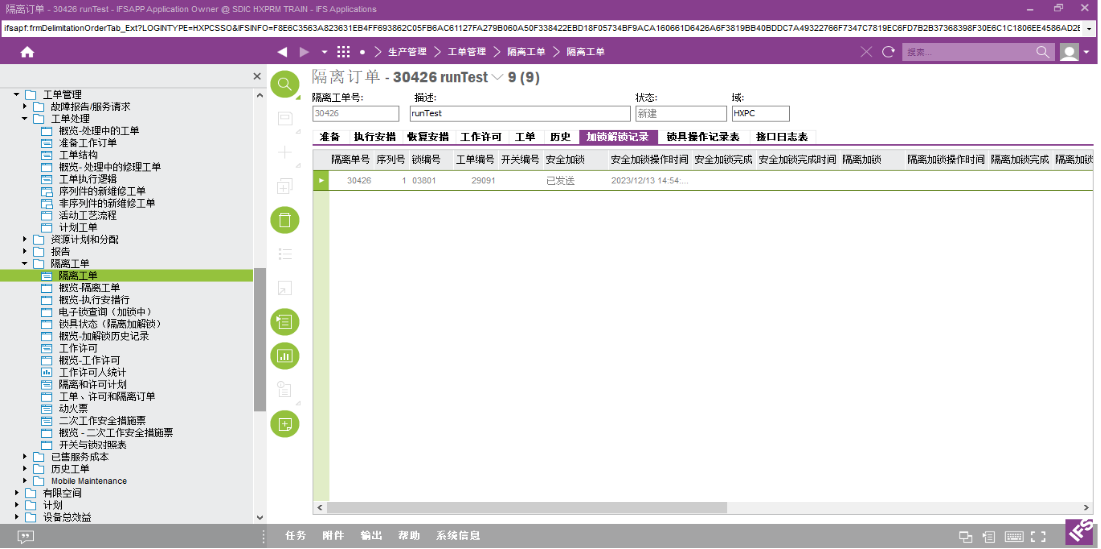Click the green list detail toolbar icon
1101x549 pixels.
[285, 322]
